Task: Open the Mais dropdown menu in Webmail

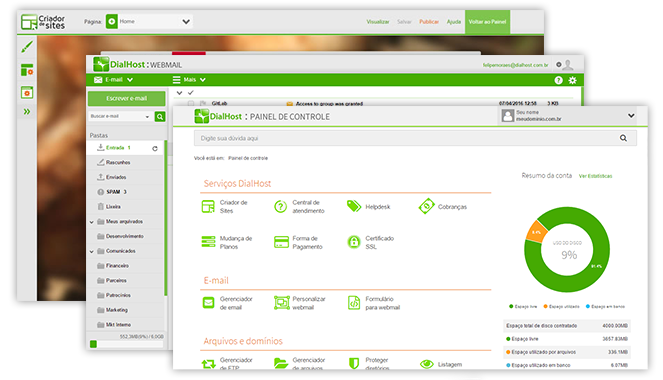Action: [189, 79]
